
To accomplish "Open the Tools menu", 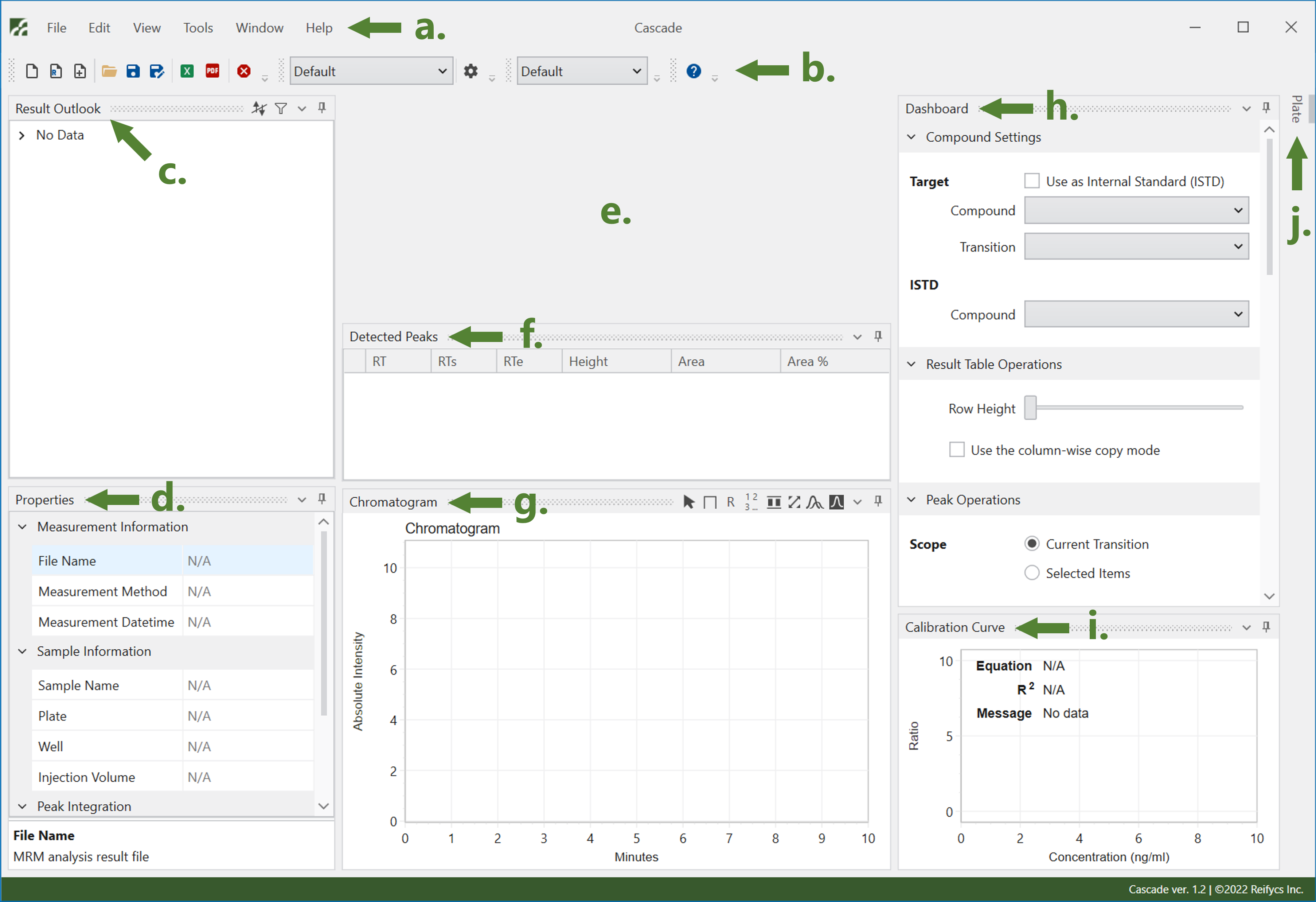I will click(x=198, y=28).
